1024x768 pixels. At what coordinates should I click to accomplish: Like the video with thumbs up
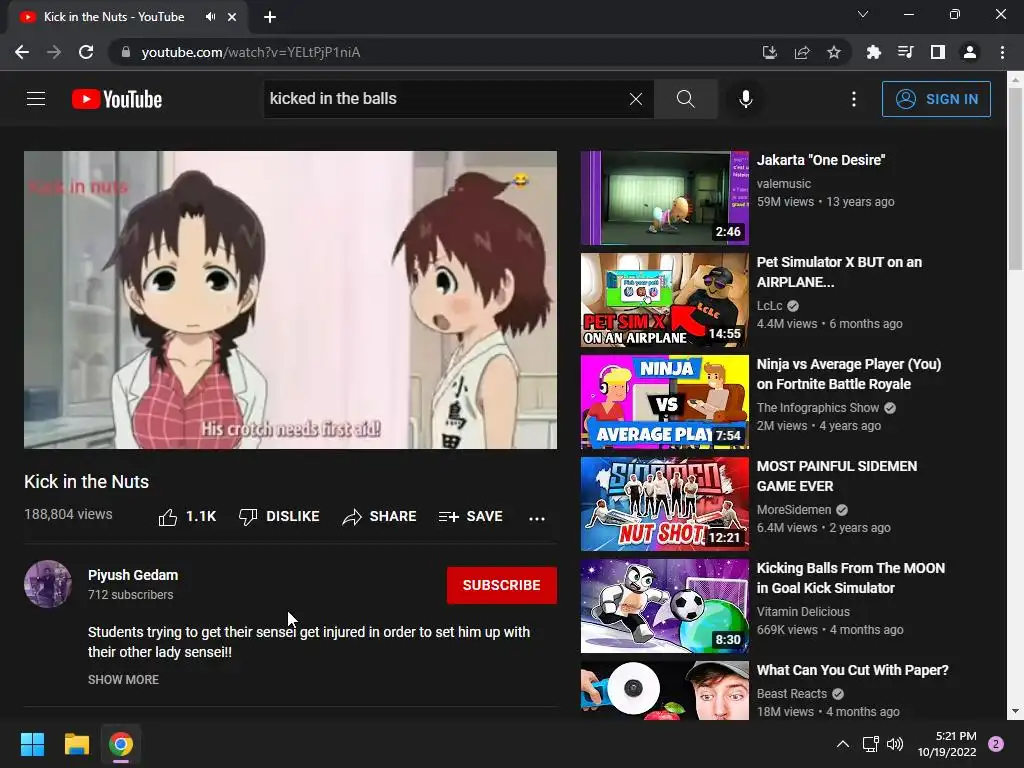(187, 517)
